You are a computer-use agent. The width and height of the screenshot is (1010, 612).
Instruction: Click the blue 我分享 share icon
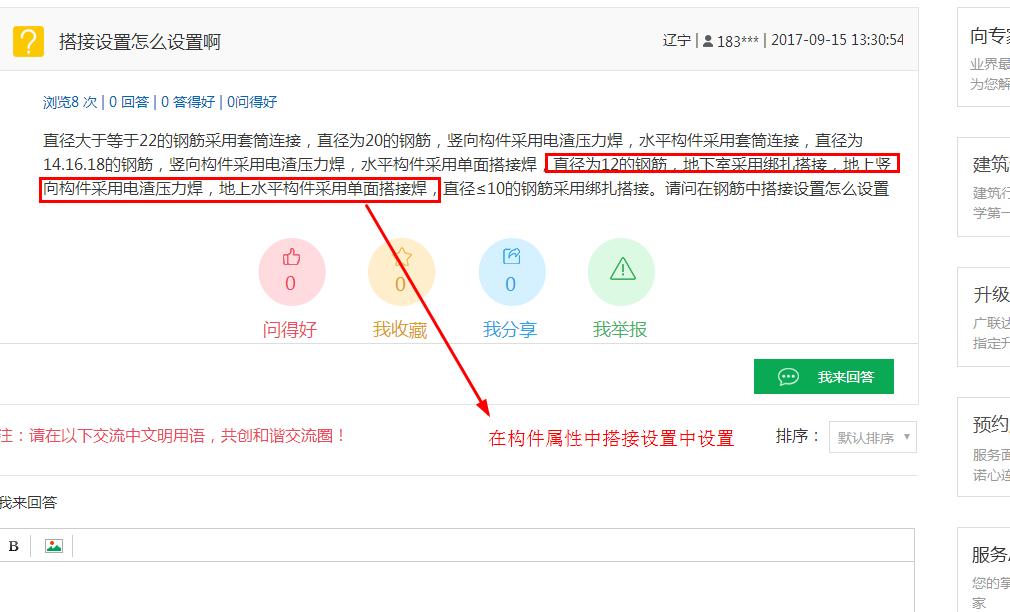coord(511,272)
